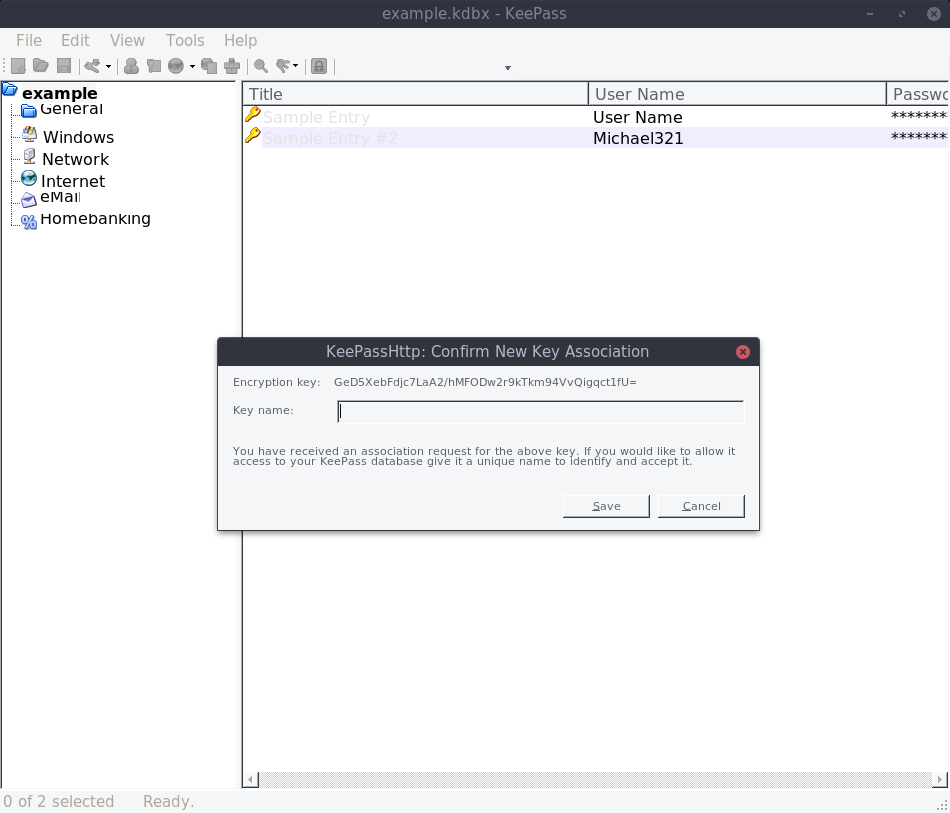Click the Network group icon
This screenshot has width=950, height=813.
tap(29, 156)
